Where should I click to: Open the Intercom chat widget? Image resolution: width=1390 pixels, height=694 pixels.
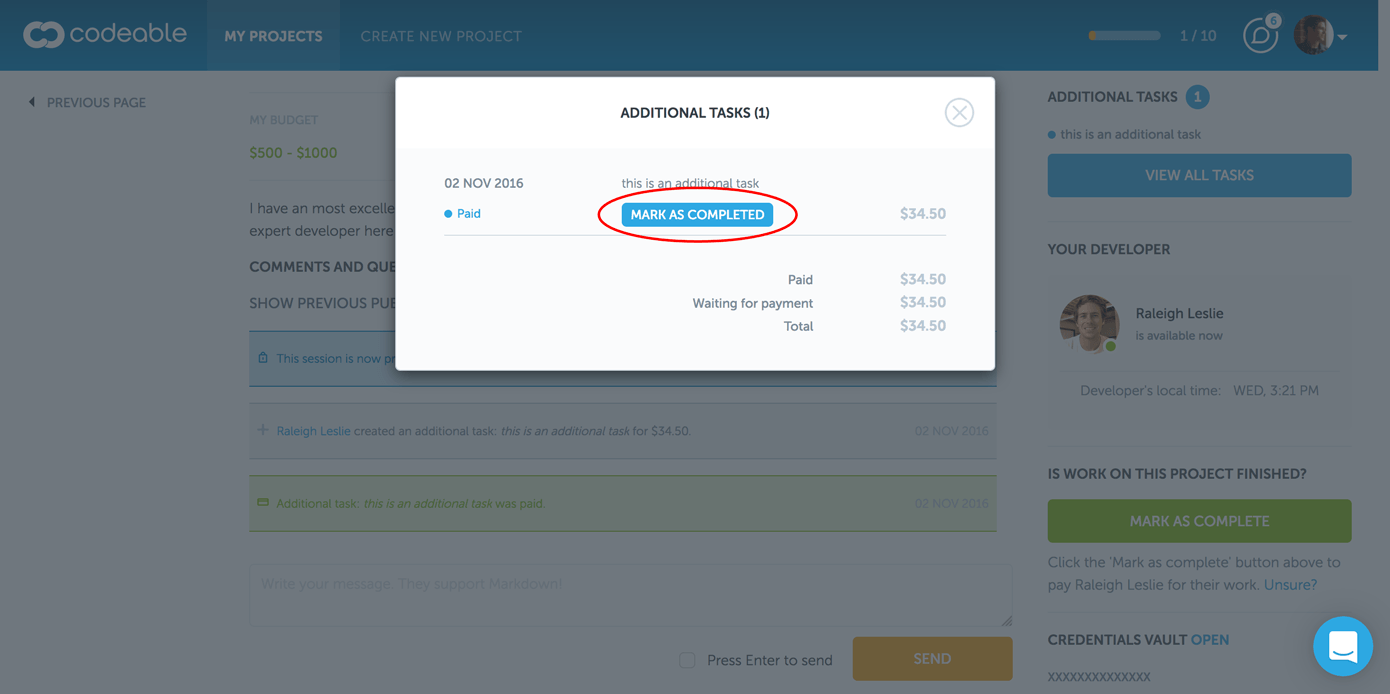(x=1342, y=646)
